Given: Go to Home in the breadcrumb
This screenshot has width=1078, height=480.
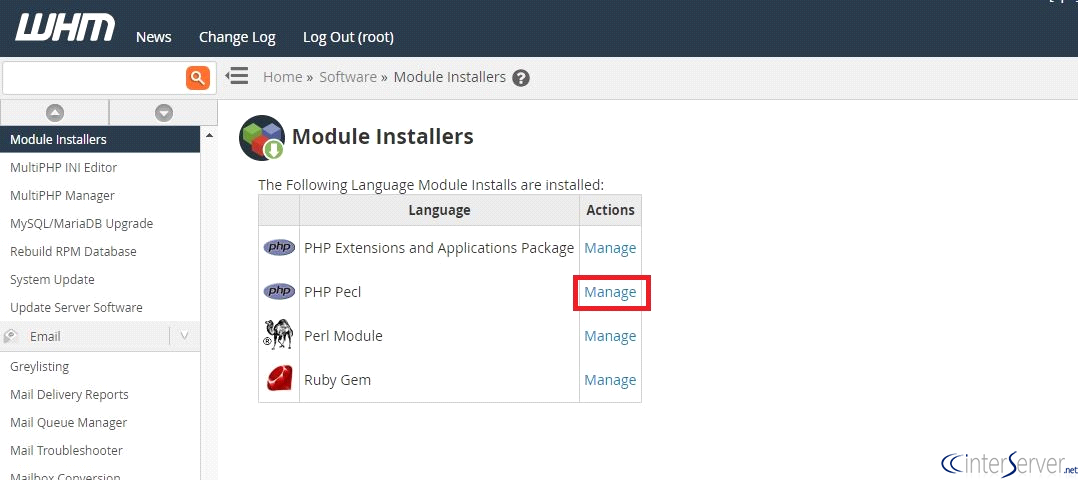Looking at the screenshot, I should [283, 77].
